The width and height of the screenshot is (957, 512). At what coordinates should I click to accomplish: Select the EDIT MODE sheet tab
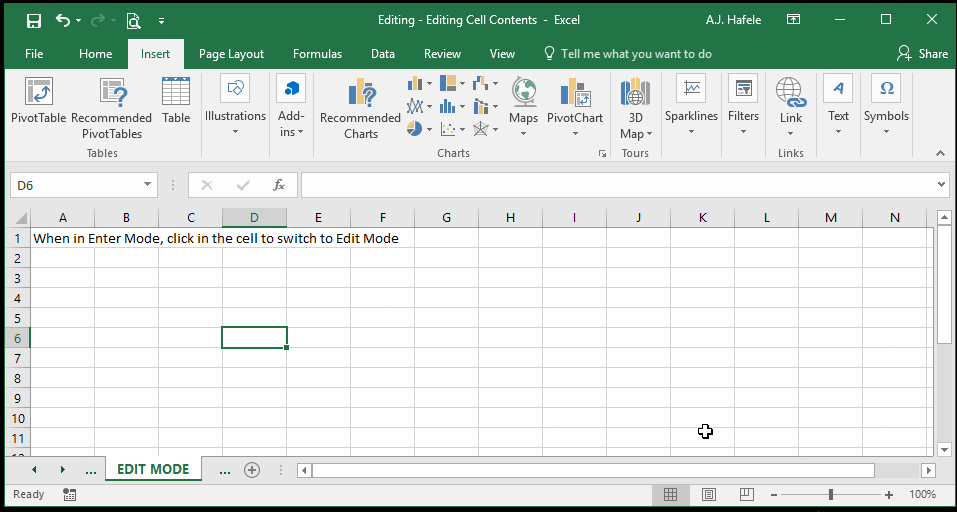(153, 469)
